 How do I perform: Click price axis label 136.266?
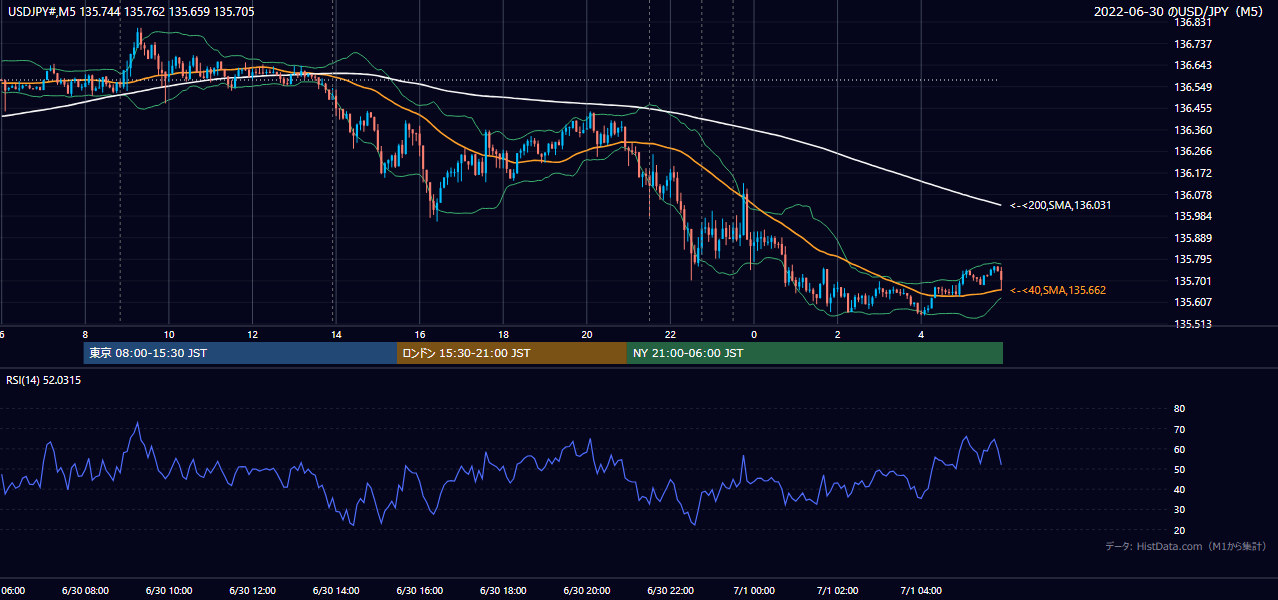(x=1192, y=152)
